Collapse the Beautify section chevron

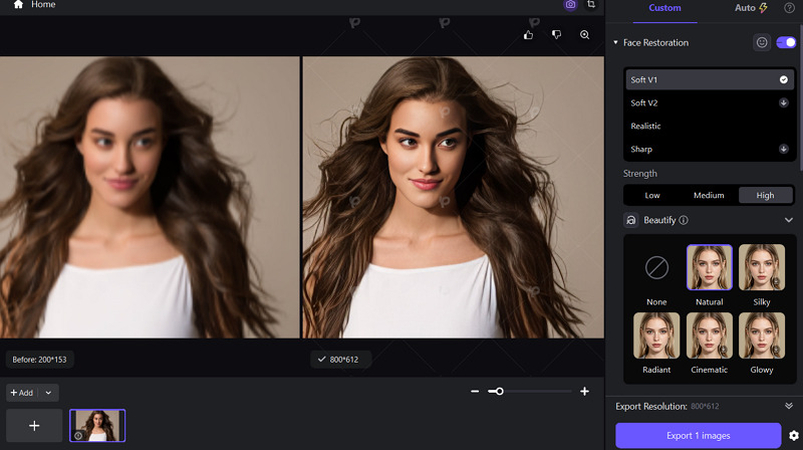coord(789,220)
